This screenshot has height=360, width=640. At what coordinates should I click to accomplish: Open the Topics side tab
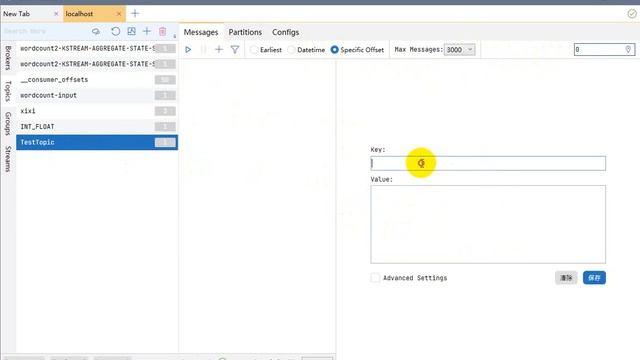point(8,91)
